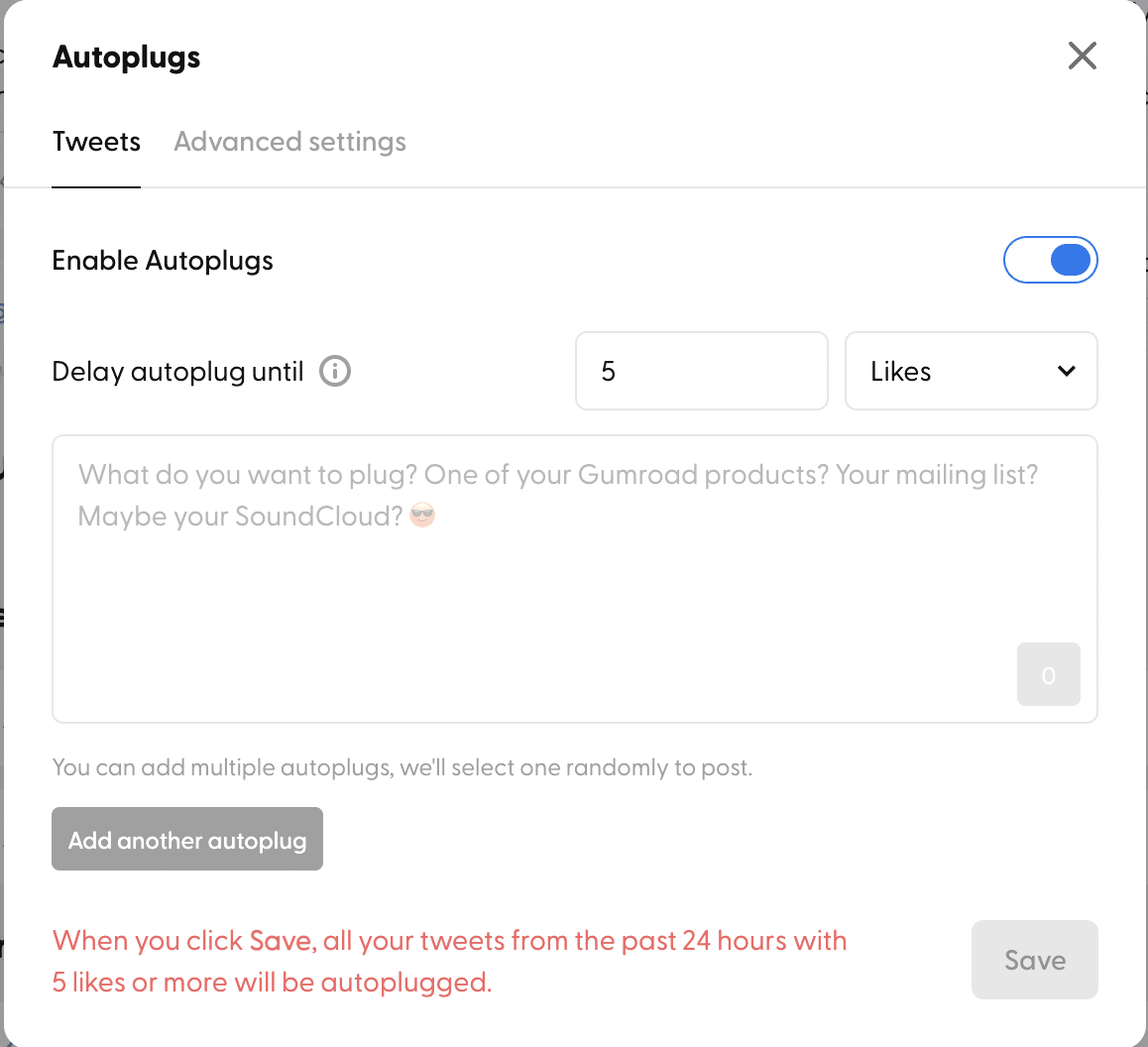Focus the delay count field showing 5
Screen dimensions: 1148x1047
pyautogui.click(x=702, y=371)
